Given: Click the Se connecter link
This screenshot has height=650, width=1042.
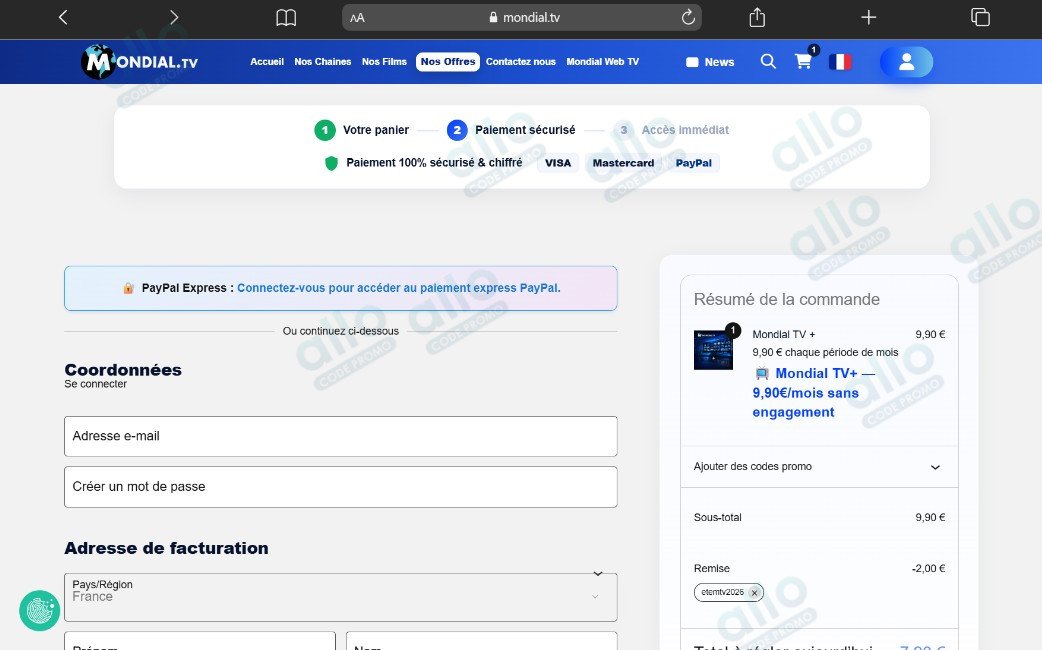Looking at the screenshot, I should point(96,384).
